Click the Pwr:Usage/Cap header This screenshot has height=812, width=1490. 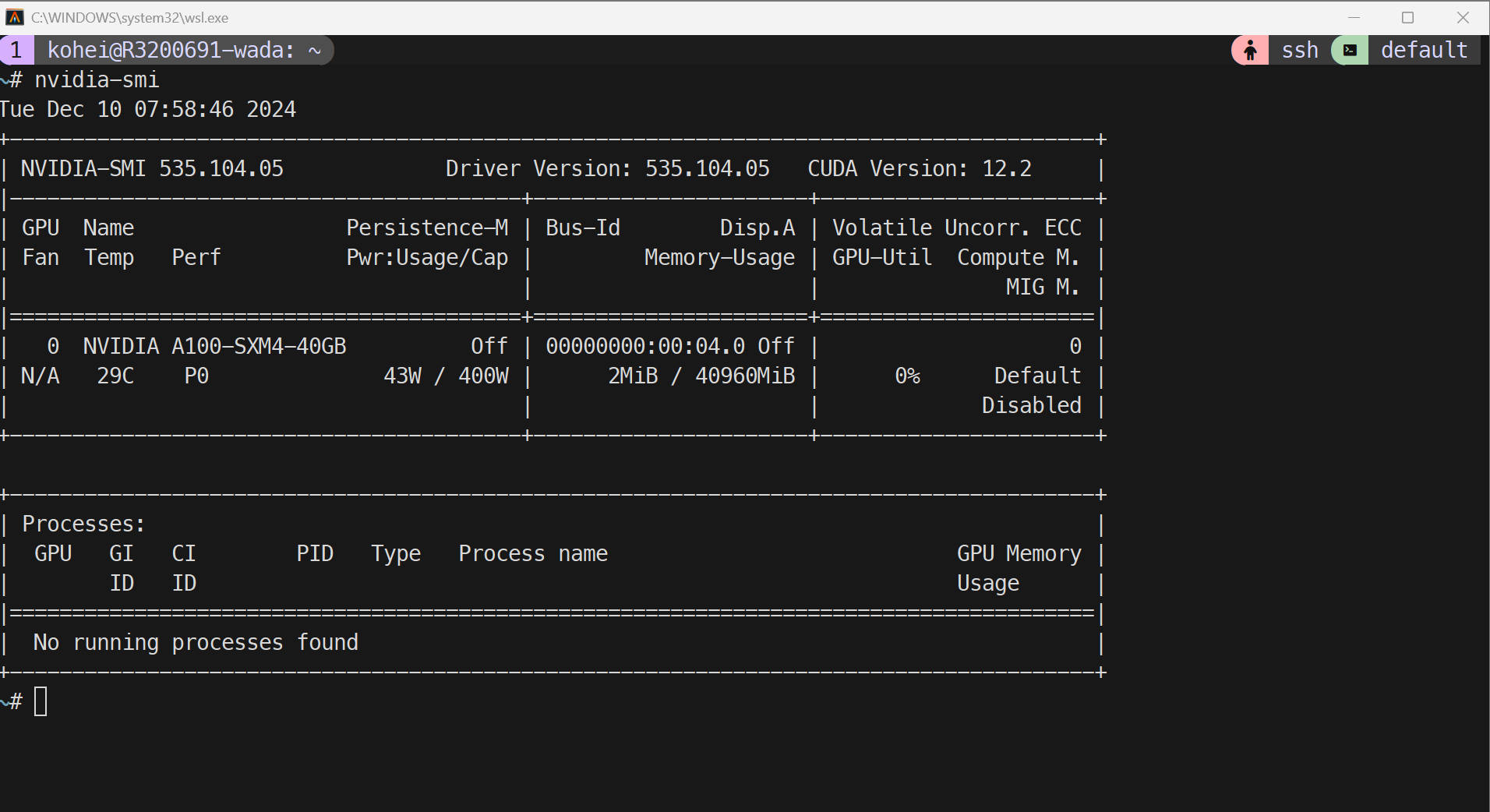(x=427, y=258)
